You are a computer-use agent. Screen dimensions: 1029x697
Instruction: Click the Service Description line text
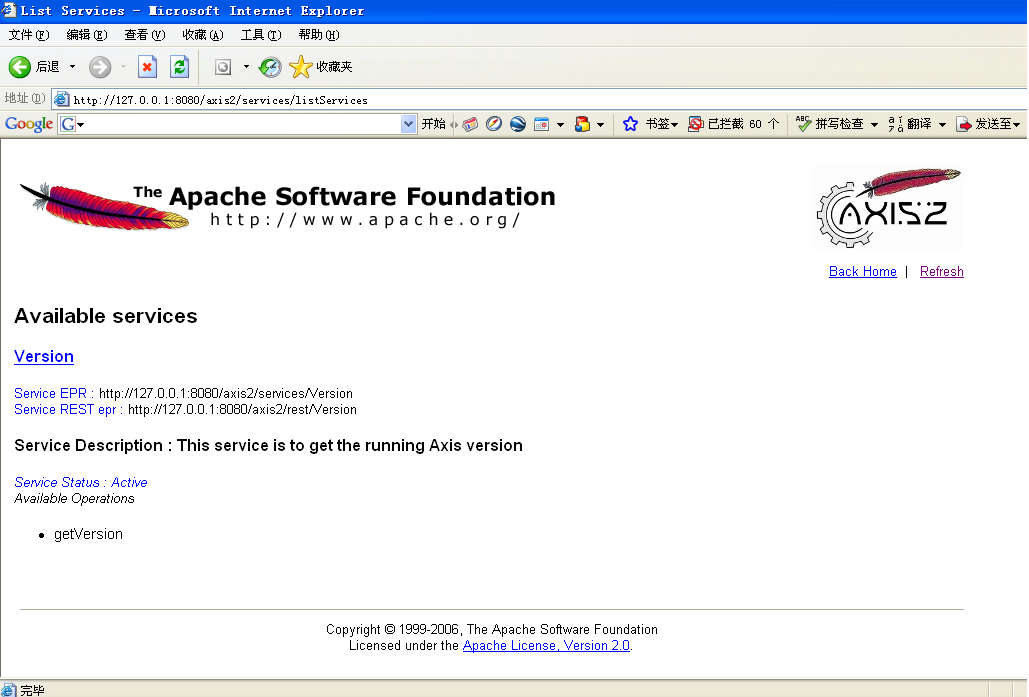[268, 446]
